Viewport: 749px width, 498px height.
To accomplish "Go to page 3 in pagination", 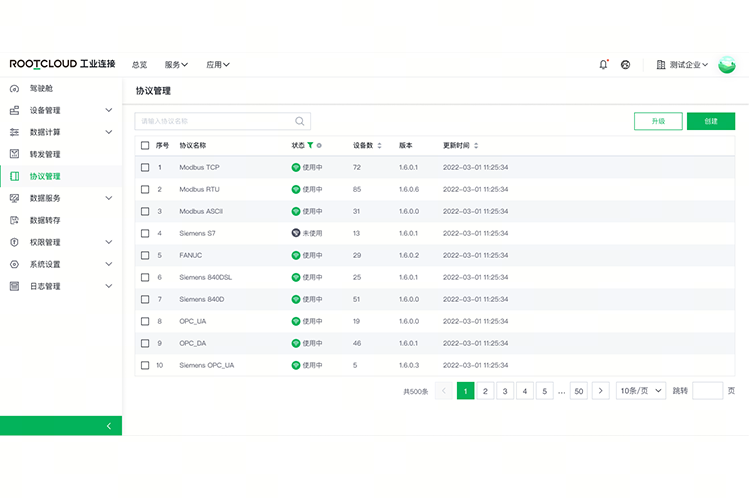I will coord(505,391).
